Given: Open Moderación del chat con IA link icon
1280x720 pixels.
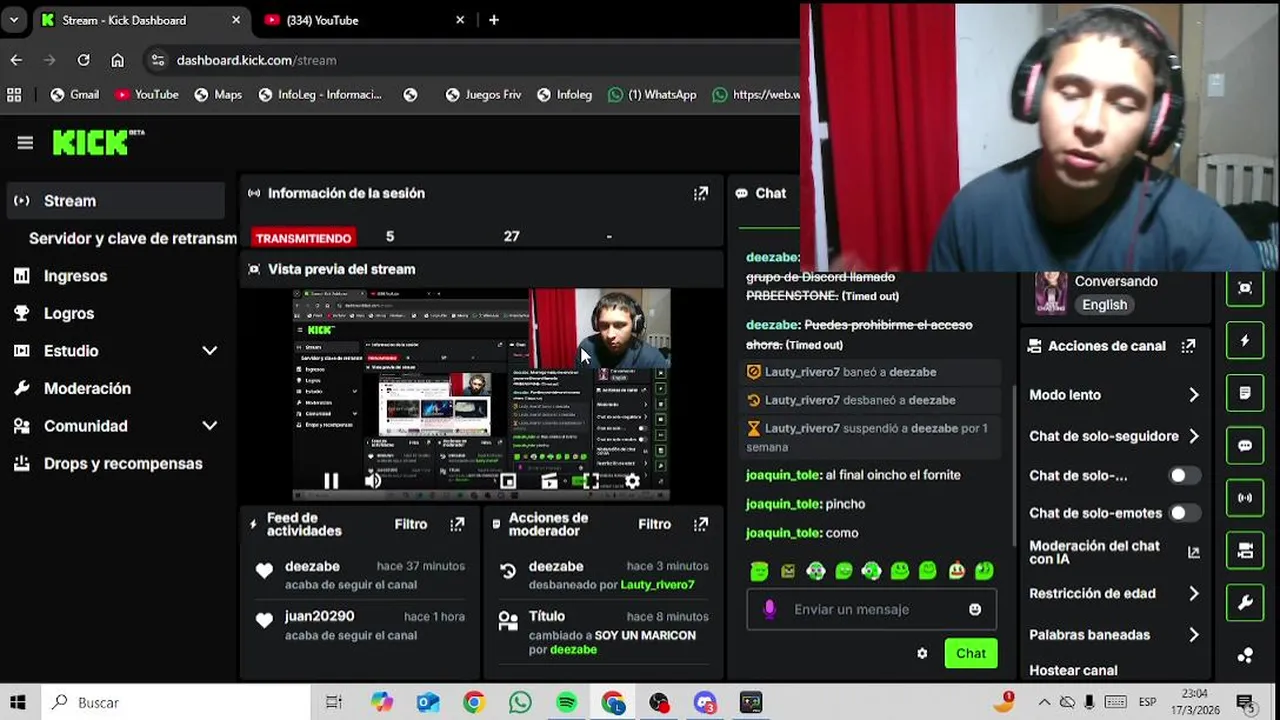Looking at the screenshot, I should 1193,552.
